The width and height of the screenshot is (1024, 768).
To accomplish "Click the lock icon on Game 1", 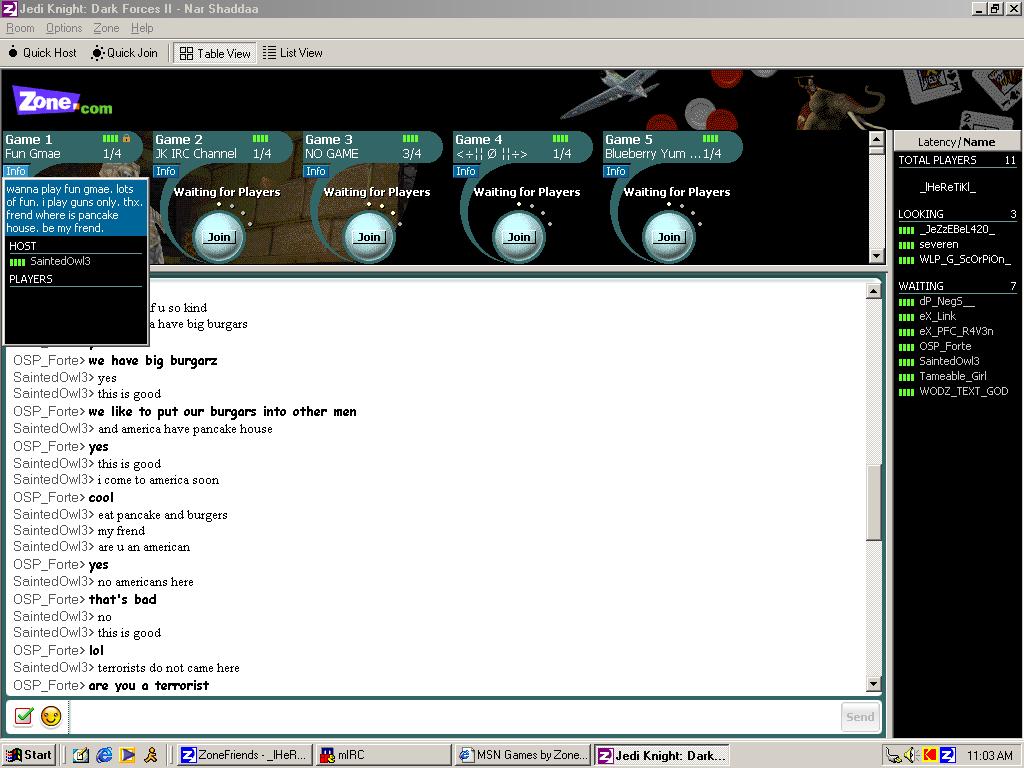I will pos(127,138).
